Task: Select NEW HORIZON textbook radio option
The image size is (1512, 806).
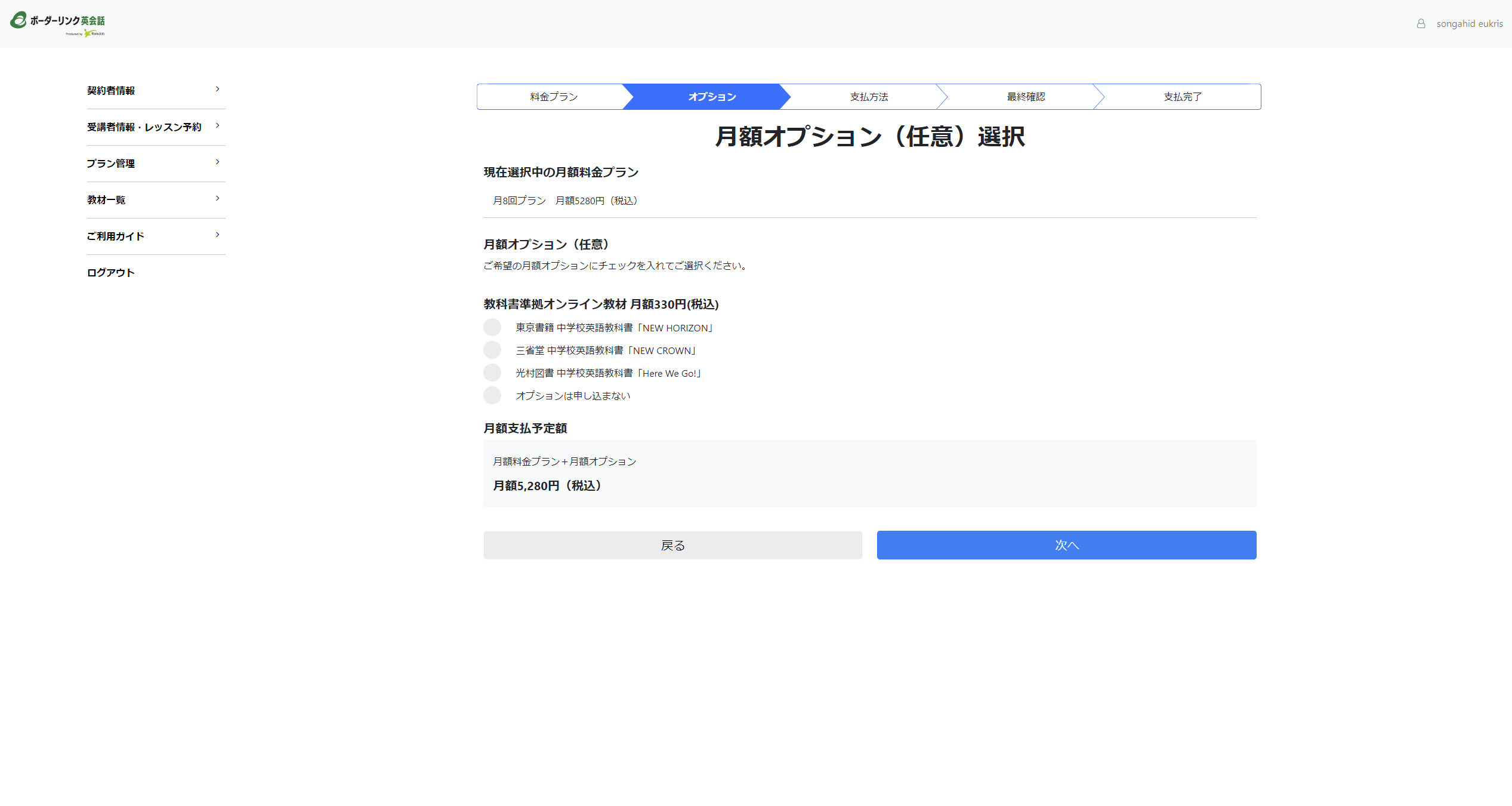Action: tap(492, 327)
